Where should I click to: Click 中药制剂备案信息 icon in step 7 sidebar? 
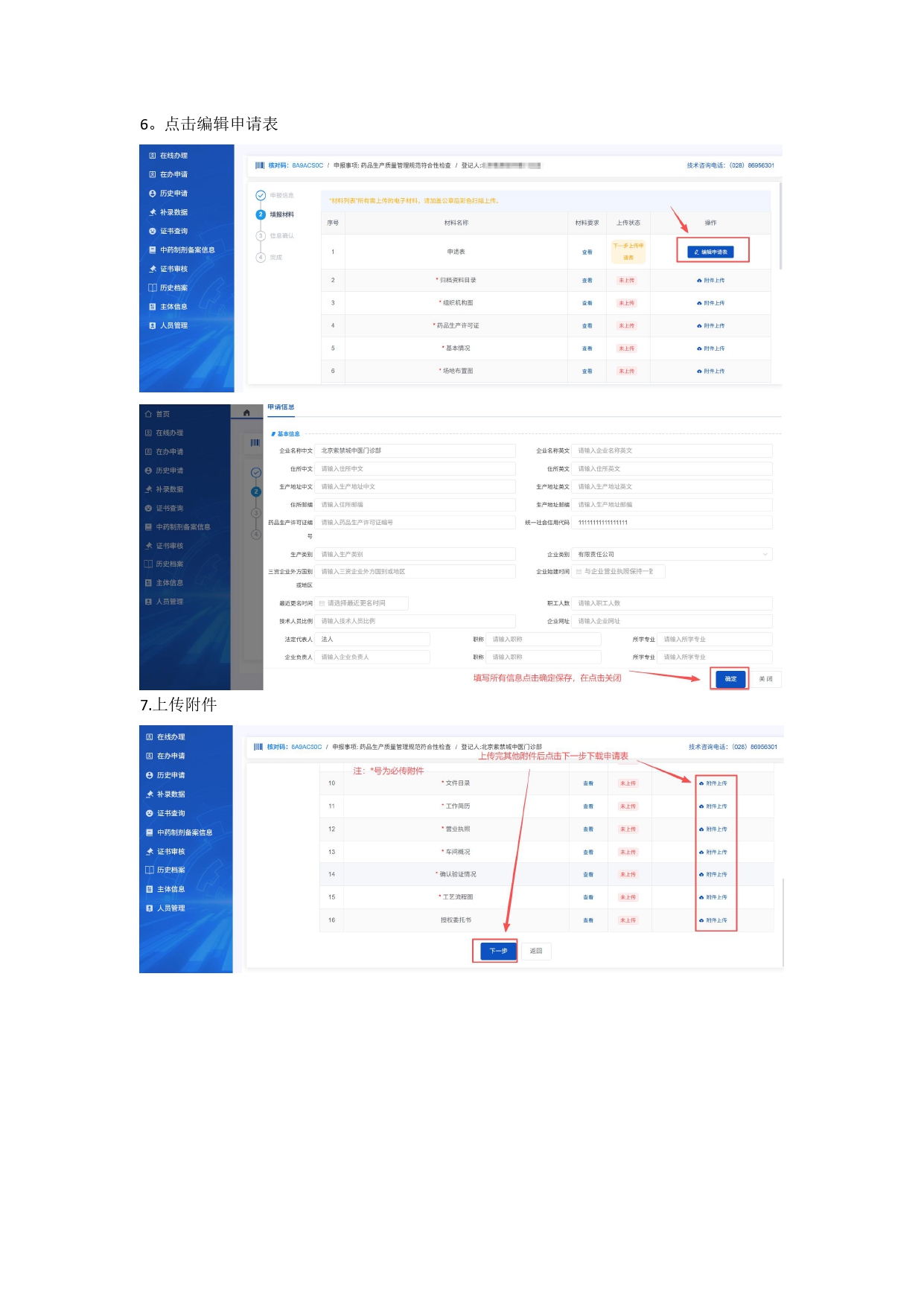[150, 832]
